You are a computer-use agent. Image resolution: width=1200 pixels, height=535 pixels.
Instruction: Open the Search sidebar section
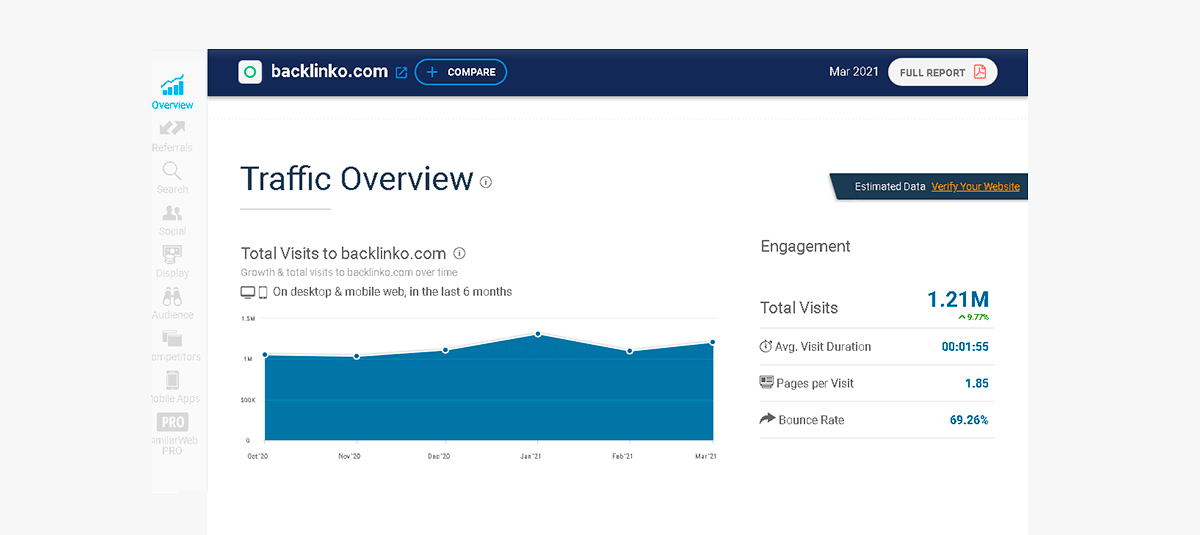tap(172, 178)
